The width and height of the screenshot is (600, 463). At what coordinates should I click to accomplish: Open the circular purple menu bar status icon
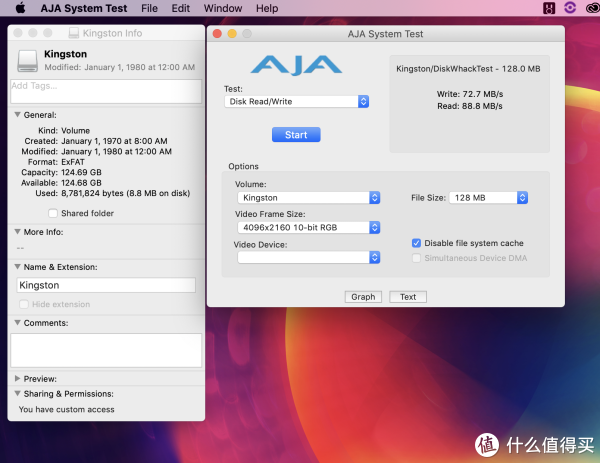tap(570, 8)
